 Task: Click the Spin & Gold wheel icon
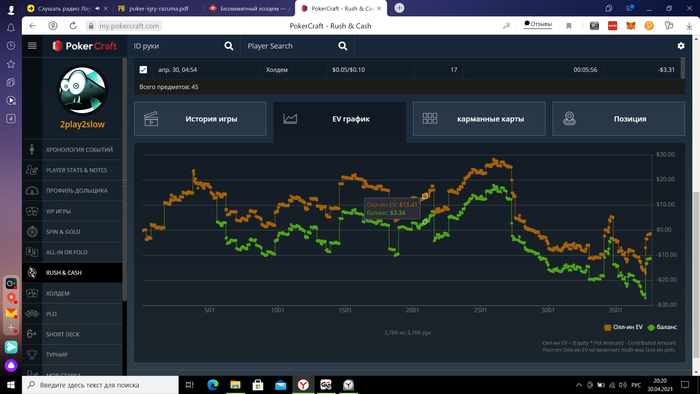32,232
